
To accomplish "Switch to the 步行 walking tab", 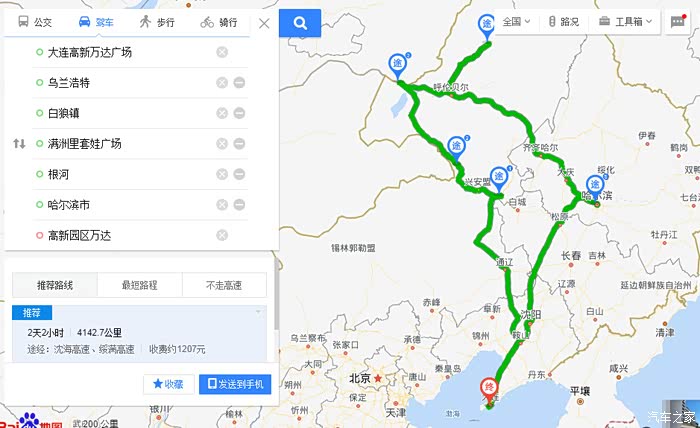I will (x=157, y=22).
